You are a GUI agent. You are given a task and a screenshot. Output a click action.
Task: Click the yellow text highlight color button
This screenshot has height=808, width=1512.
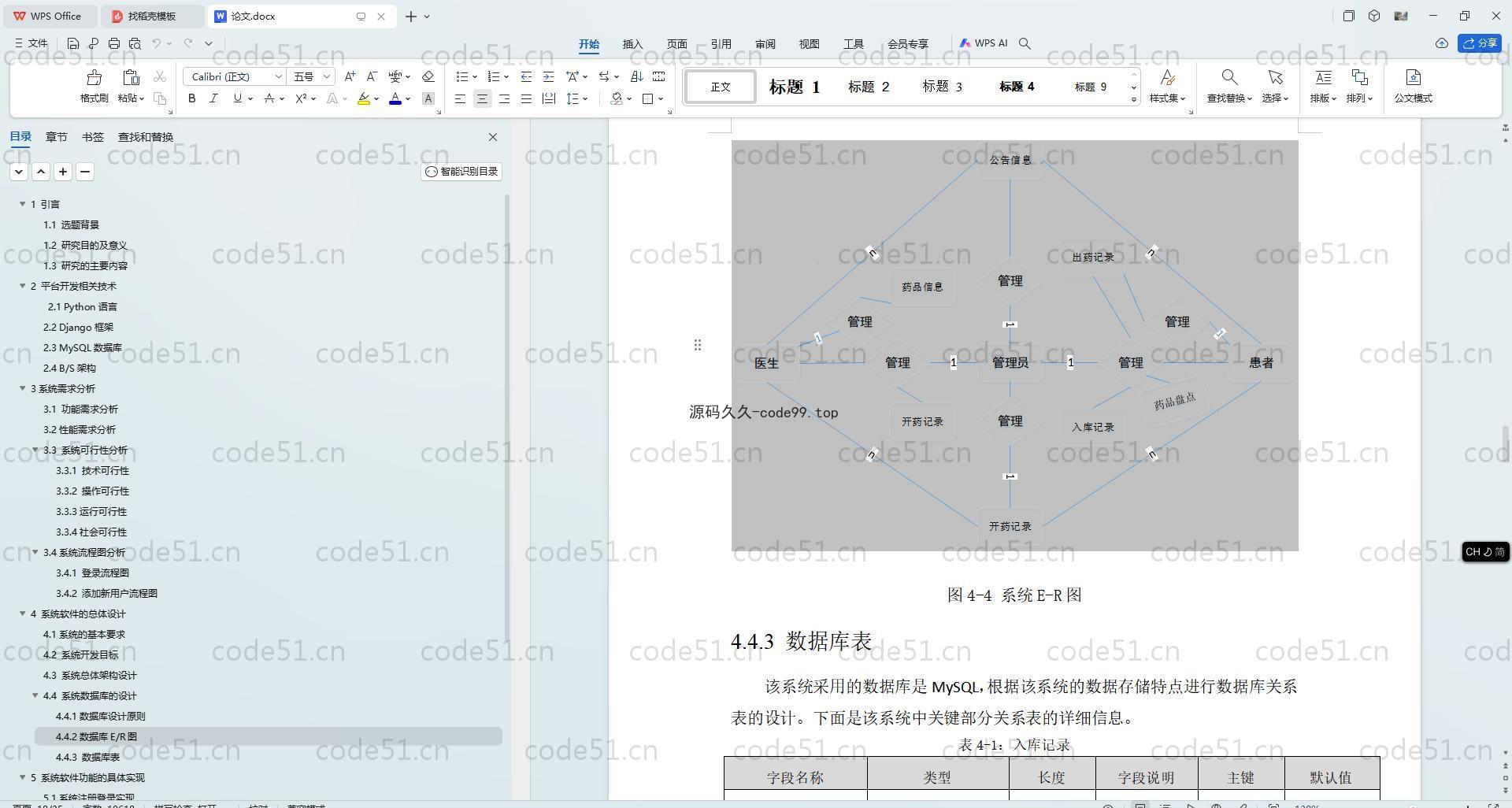[363, 98]
